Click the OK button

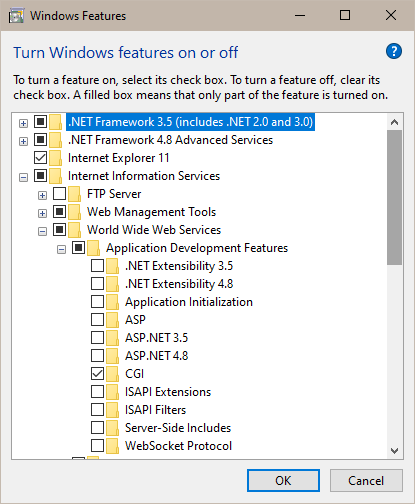click(283, 481)
